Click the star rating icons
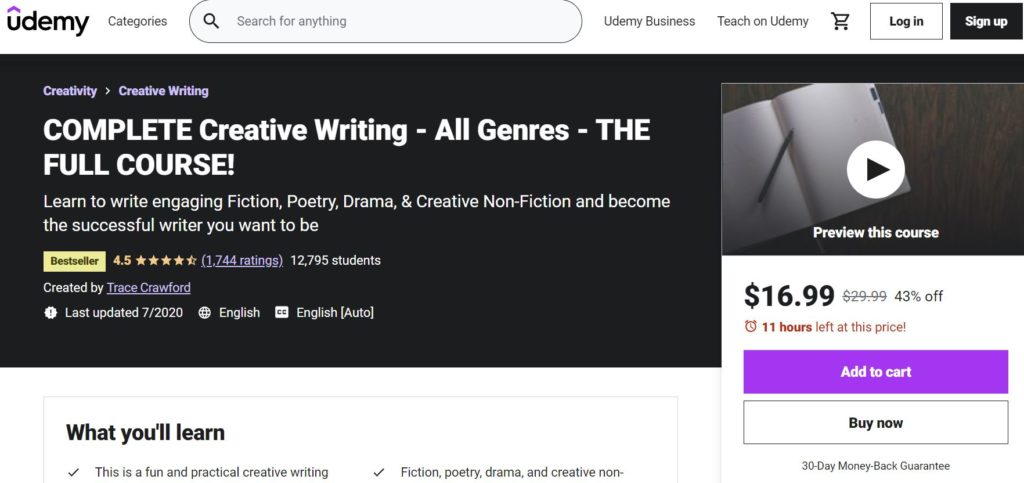Image resolution: width=1024 pixels, height=483 pixels. pos(165,260)
